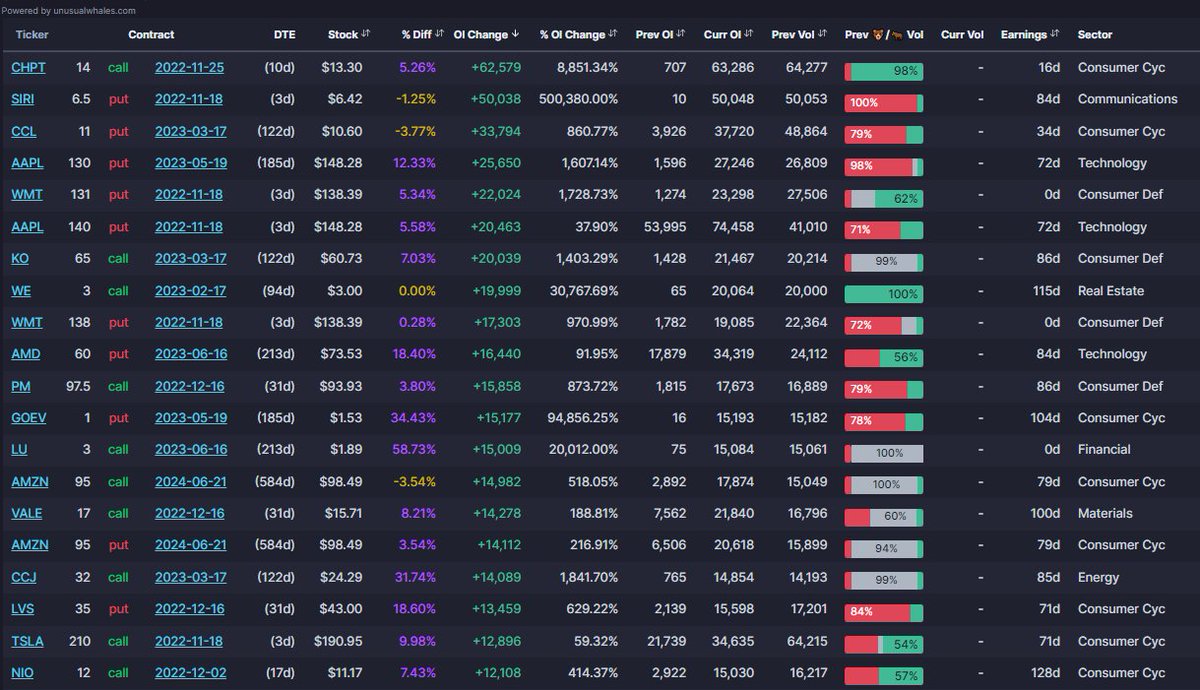Click SIRI's 100% red volume bar
This screenshot has width=1200, height=690.
tap(884, 103)
